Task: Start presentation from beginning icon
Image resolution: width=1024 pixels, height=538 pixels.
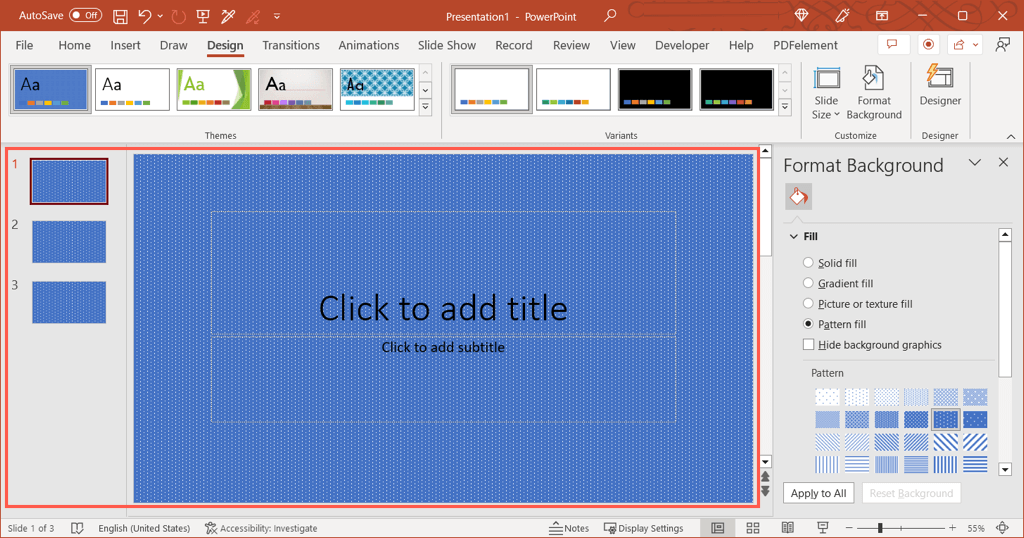Action: 203,16
